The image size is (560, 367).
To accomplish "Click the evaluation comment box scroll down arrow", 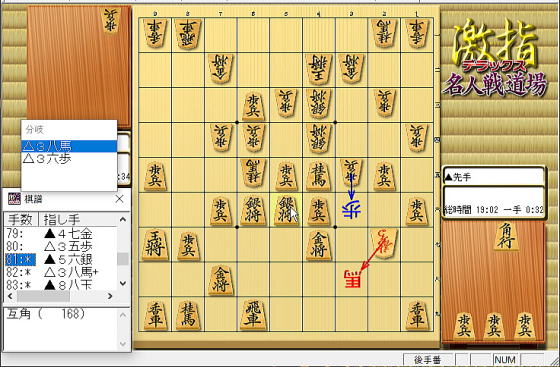I will 123,344.
